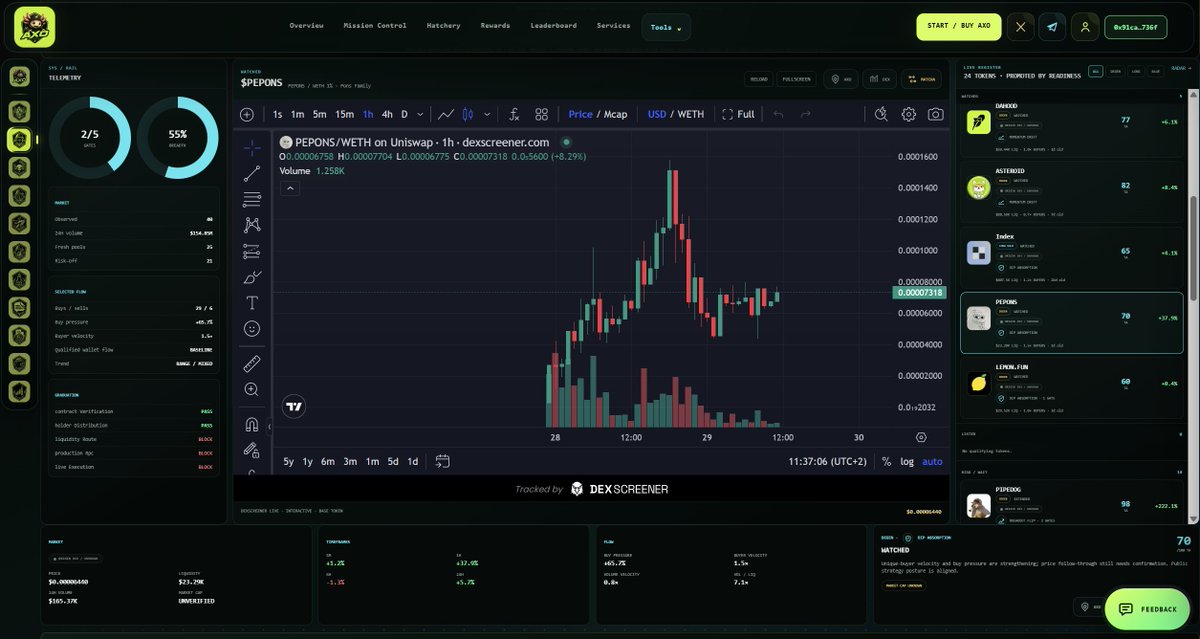This screenshot has height=639, width=1200.
Task: Click the add symbol plus icon
Action: (x=247, y=114)
